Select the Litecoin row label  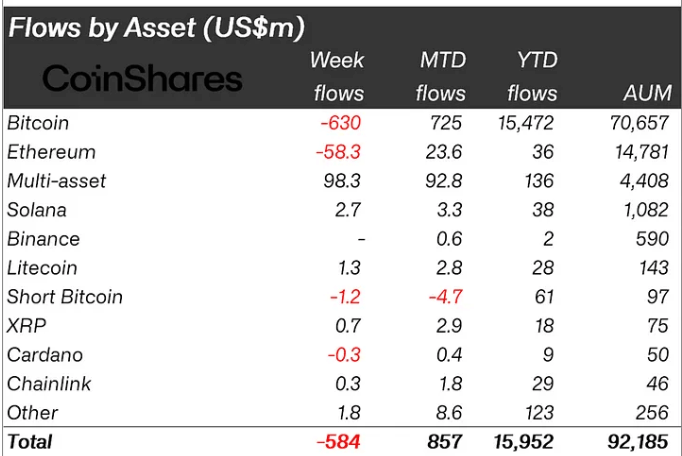pyautogui.click(x=42, y=268)
